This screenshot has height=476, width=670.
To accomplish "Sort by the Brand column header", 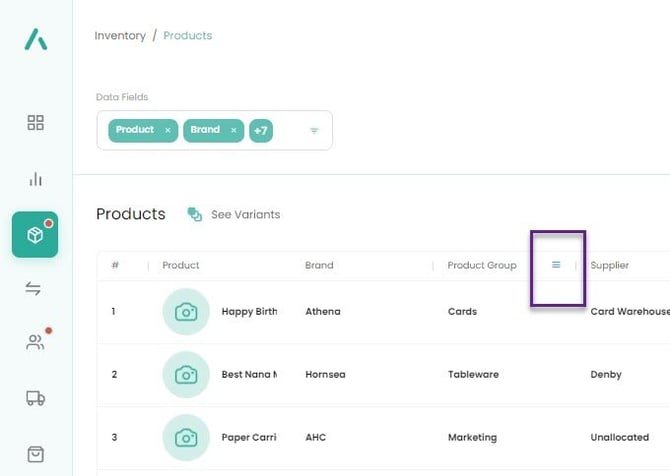I will (x=319, y=265).
